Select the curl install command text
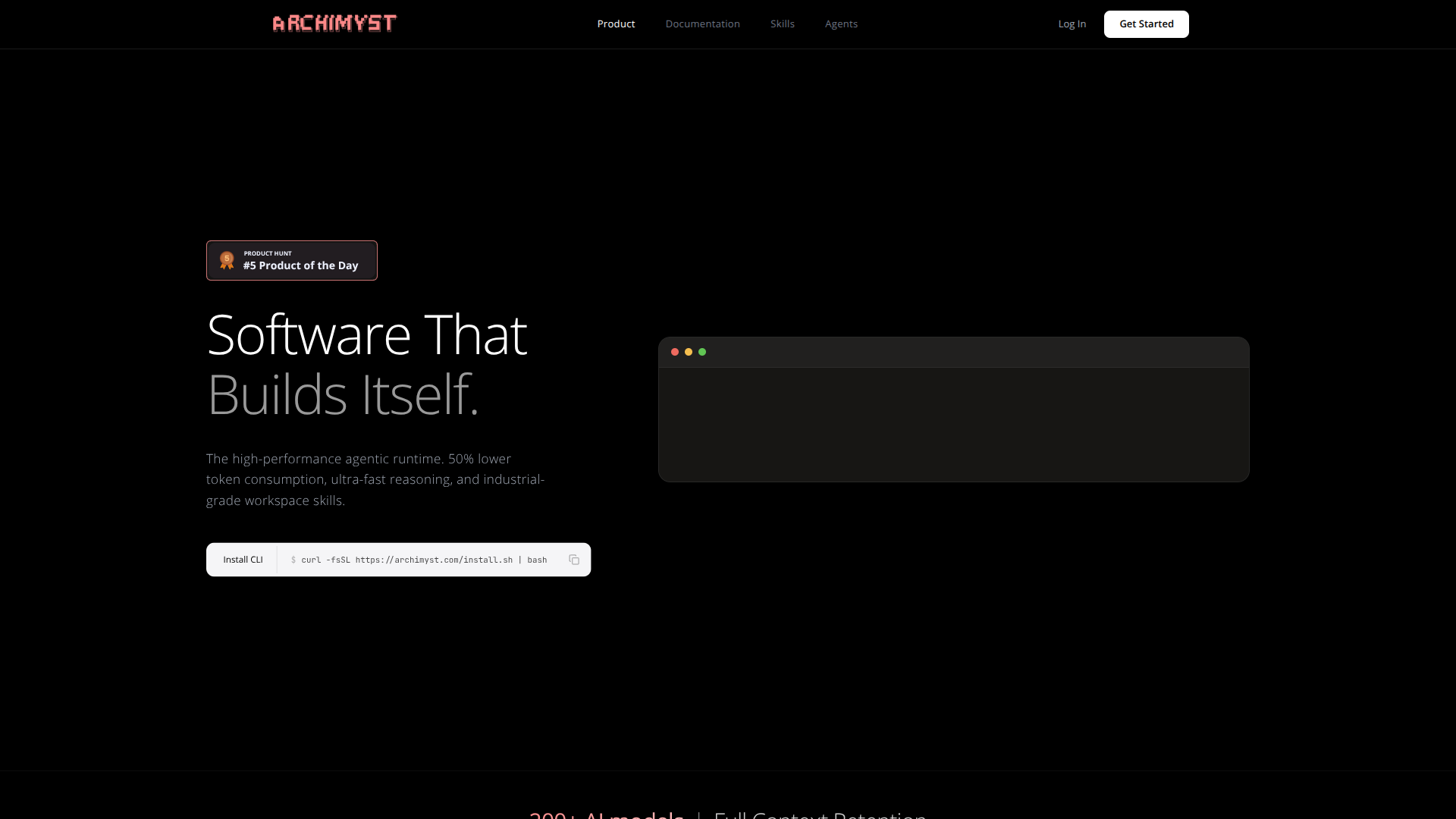 tap(419, 560)
